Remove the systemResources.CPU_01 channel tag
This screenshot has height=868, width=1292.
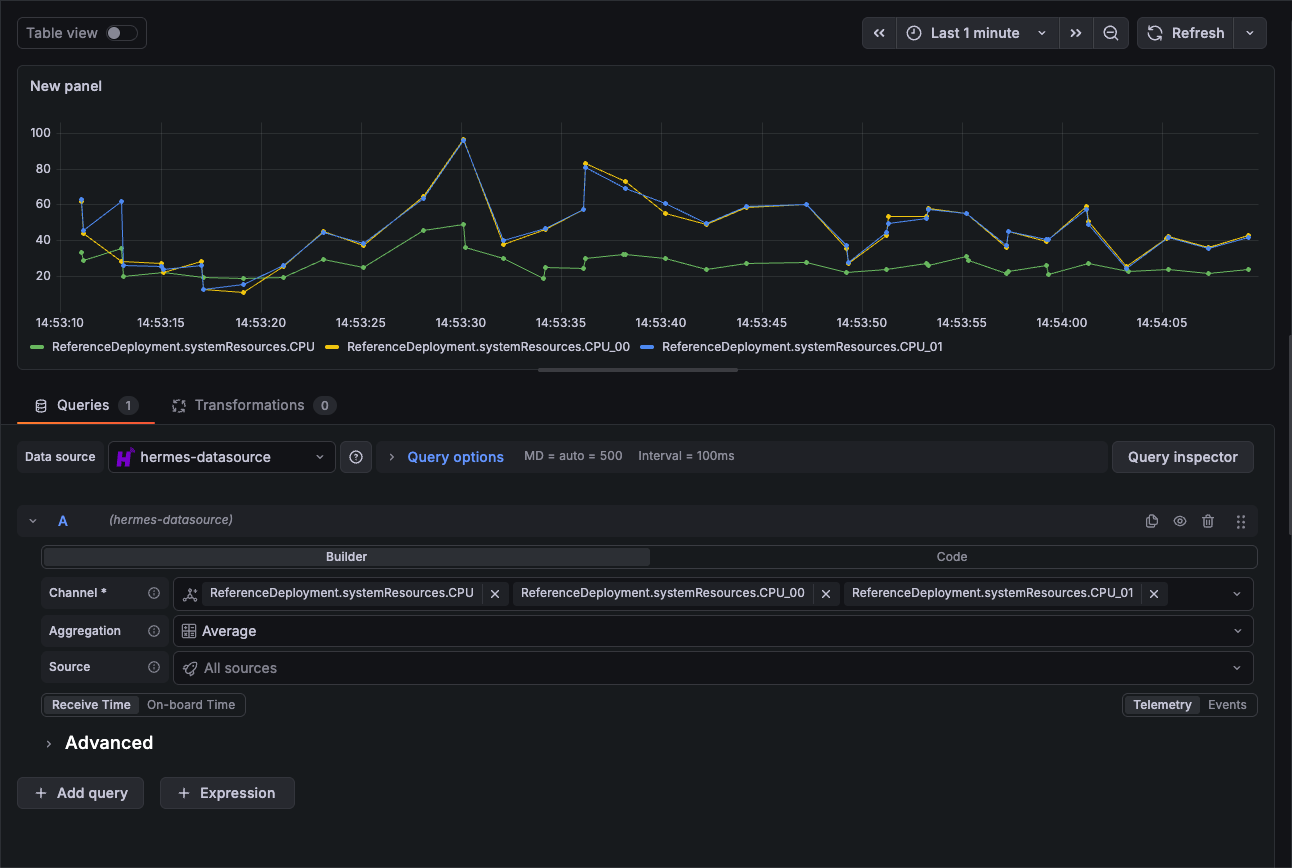(x=1154, y=594)
